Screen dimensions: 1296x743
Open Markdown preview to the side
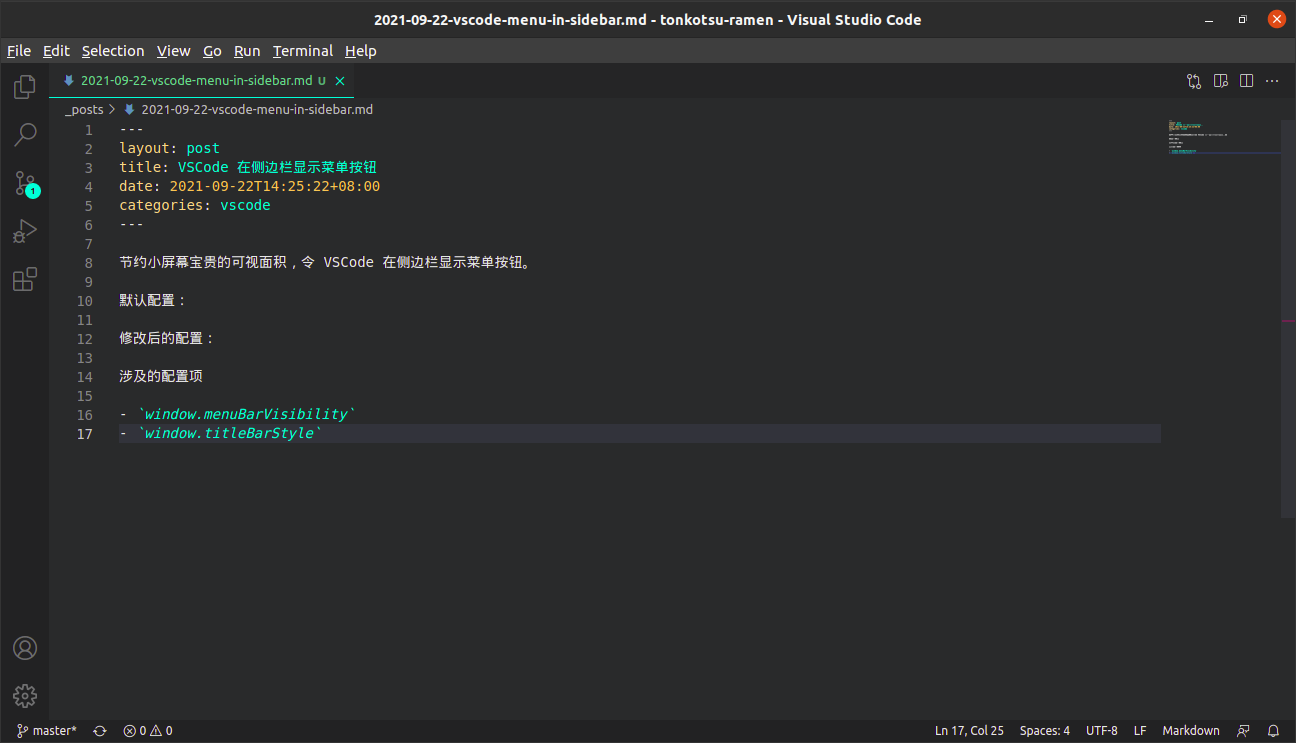pyautogui.click(x=1220, y=81)
